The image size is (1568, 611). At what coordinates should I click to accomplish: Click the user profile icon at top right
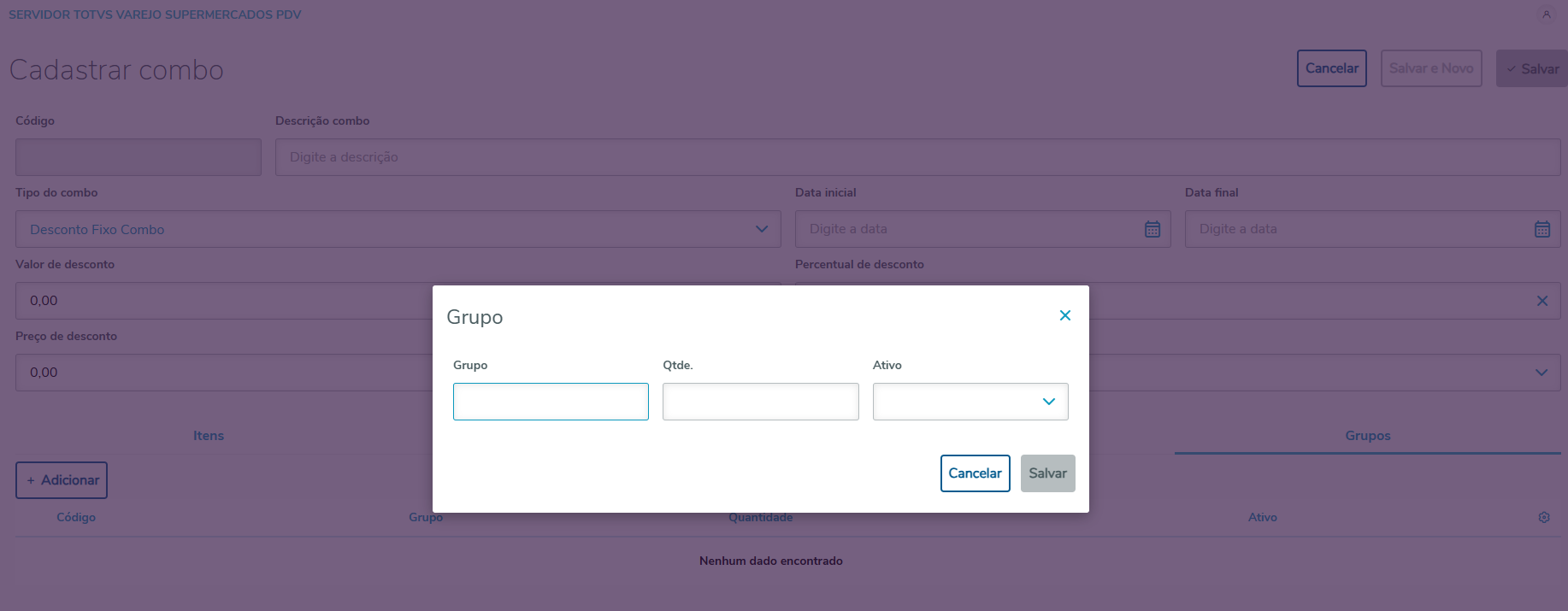coord(1546,15)
